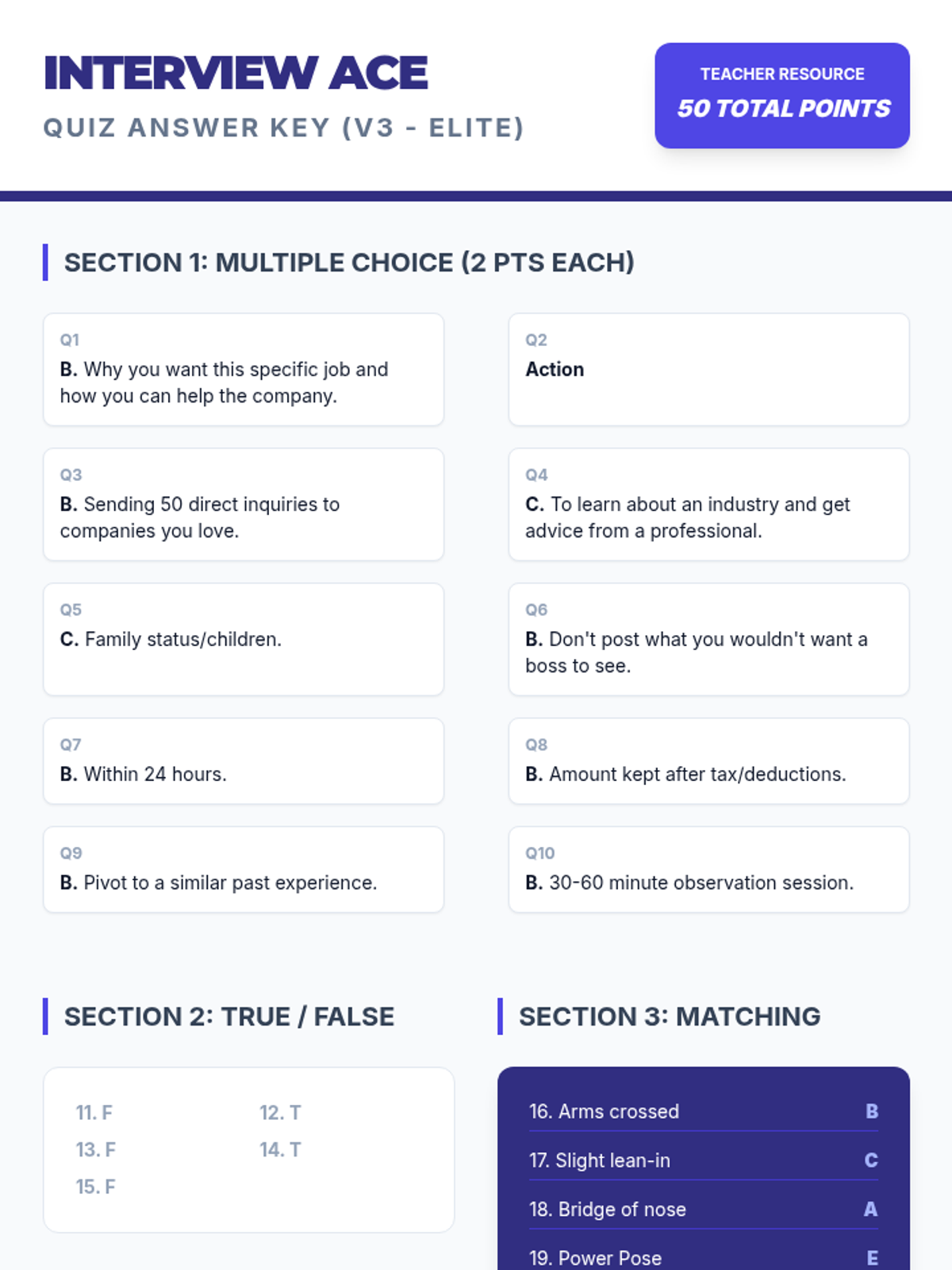This screenshot has height=1270, width=952.
Task: Select answer 12. T in True/False
Action: (280, 1113)
